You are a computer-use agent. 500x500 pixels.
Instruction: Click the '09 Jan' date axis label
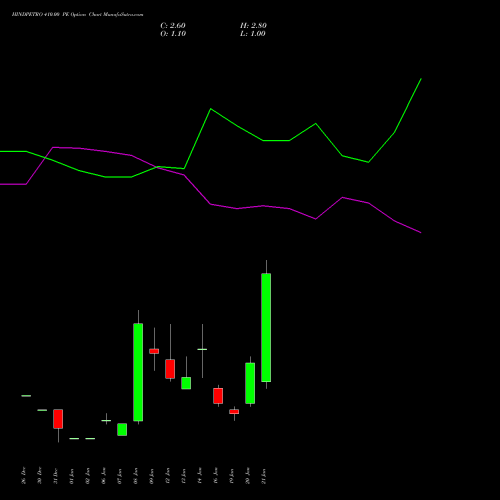pos(152,476)
